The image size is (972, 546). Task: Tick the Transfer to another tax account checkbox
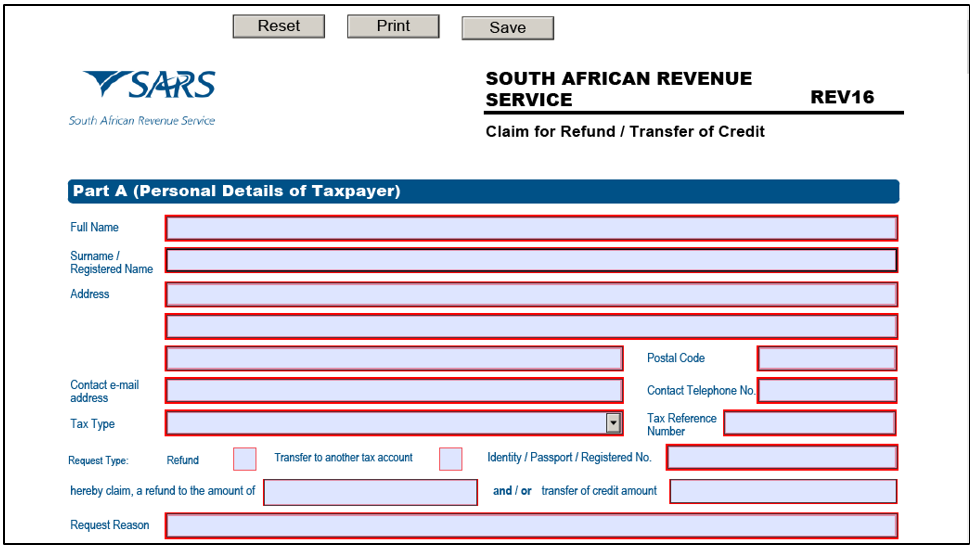[x=451, y=459]
